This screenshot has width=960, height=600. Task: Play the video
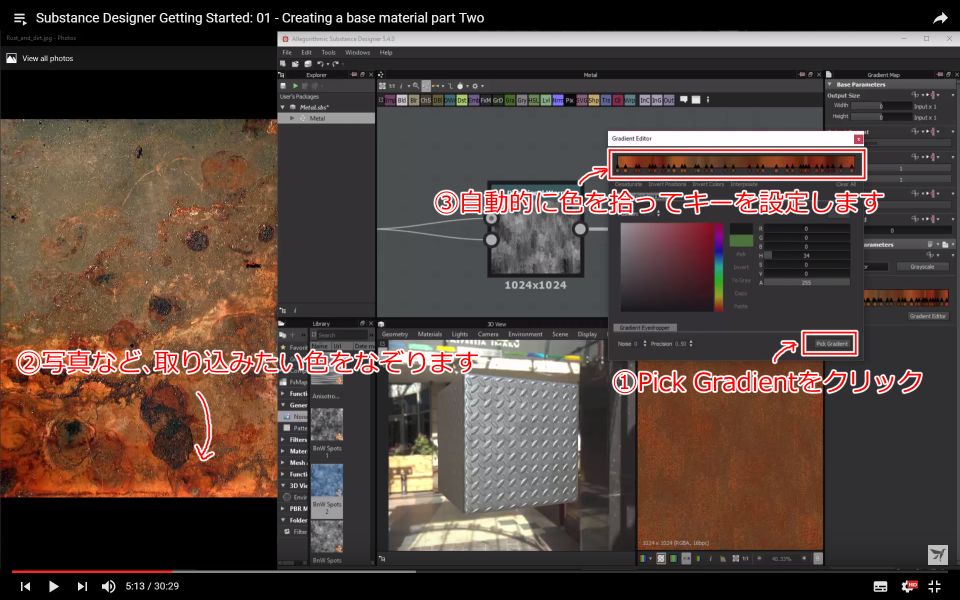coord(53,586)
